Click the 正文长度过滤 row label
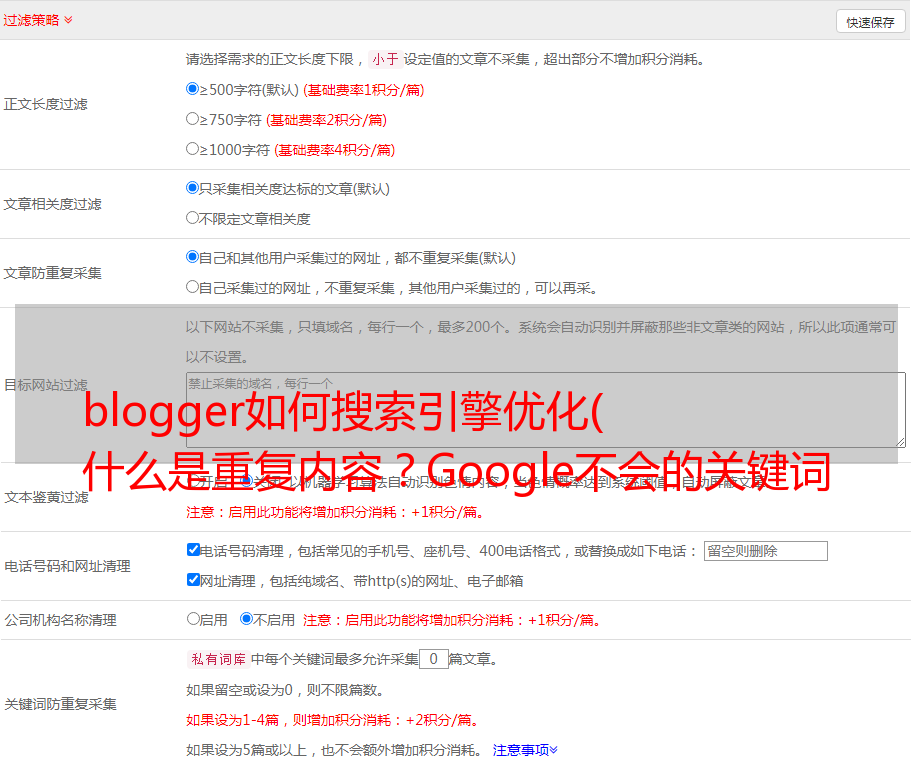 (x=45, y=104)
